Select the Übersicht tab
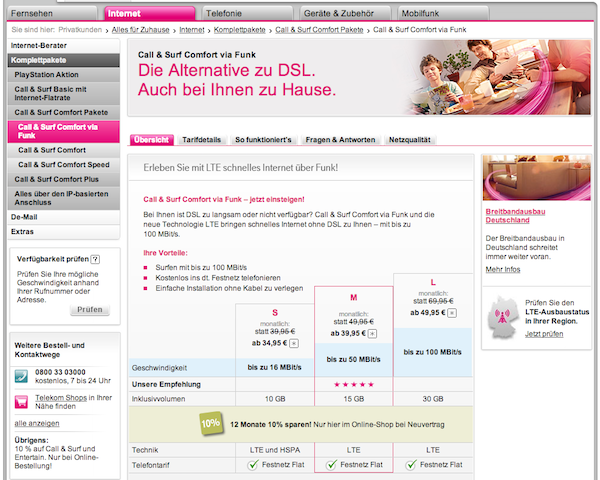This screenshot has width=600, height=480. tap(152, 140)
